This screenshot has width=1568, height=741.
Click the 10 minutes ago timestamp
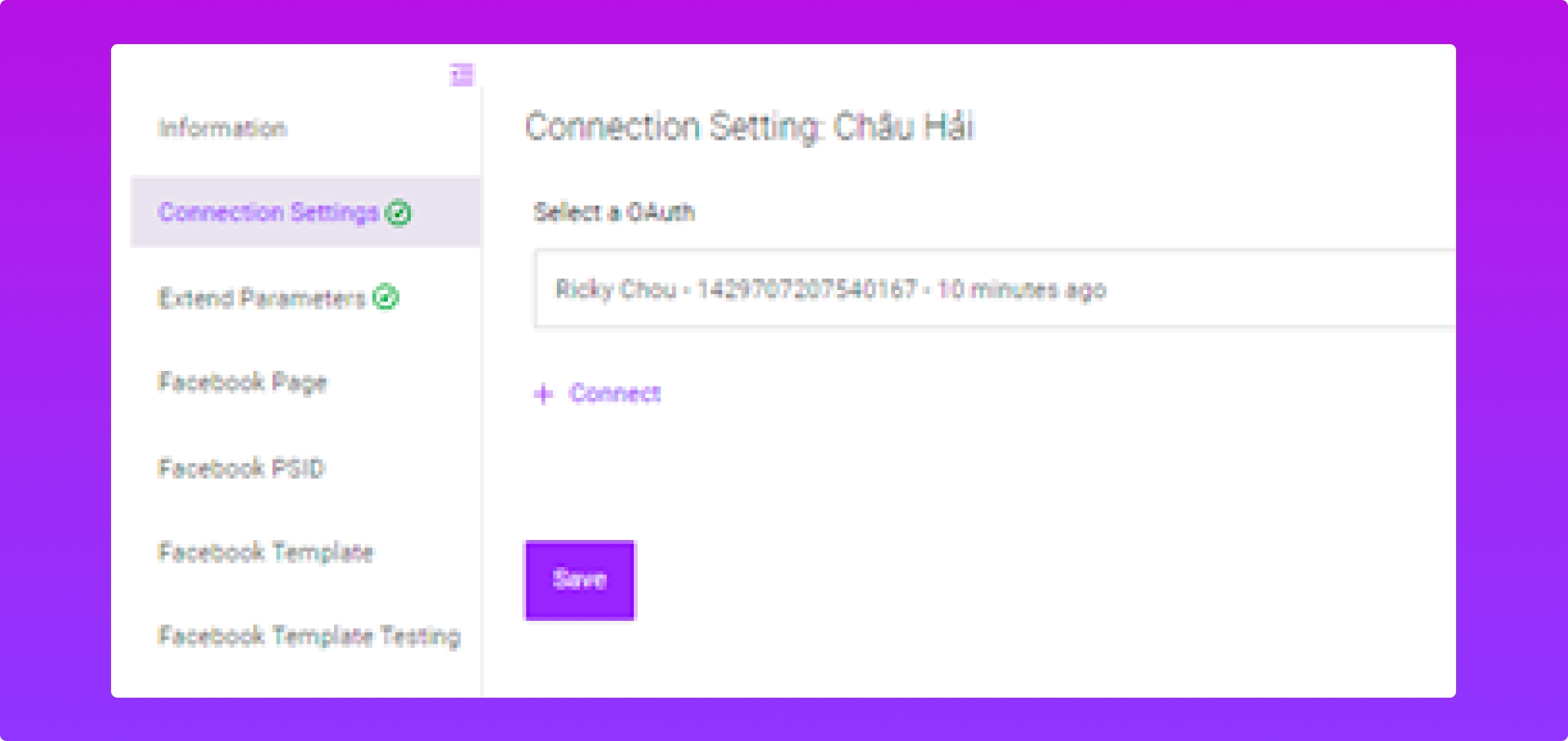(1022, 289)
